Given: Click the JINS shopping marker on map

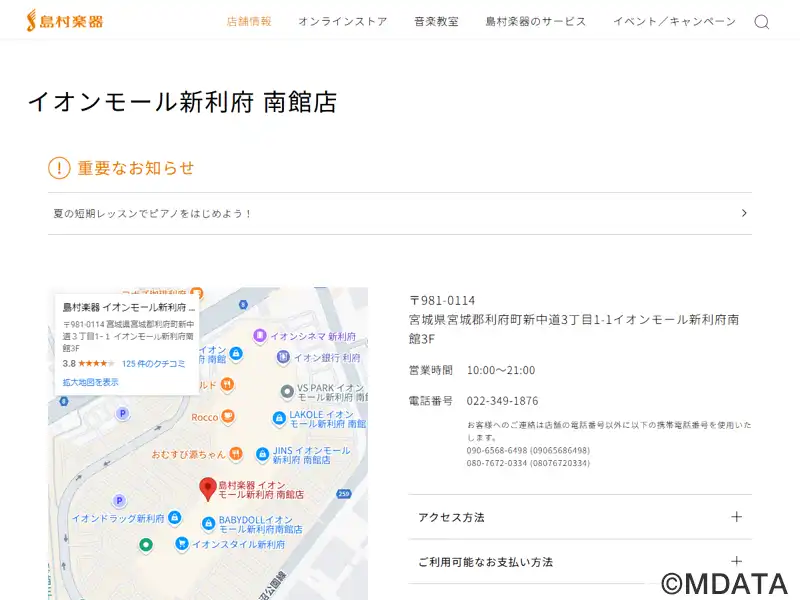Looking at the screenshot, I should 262,454.
